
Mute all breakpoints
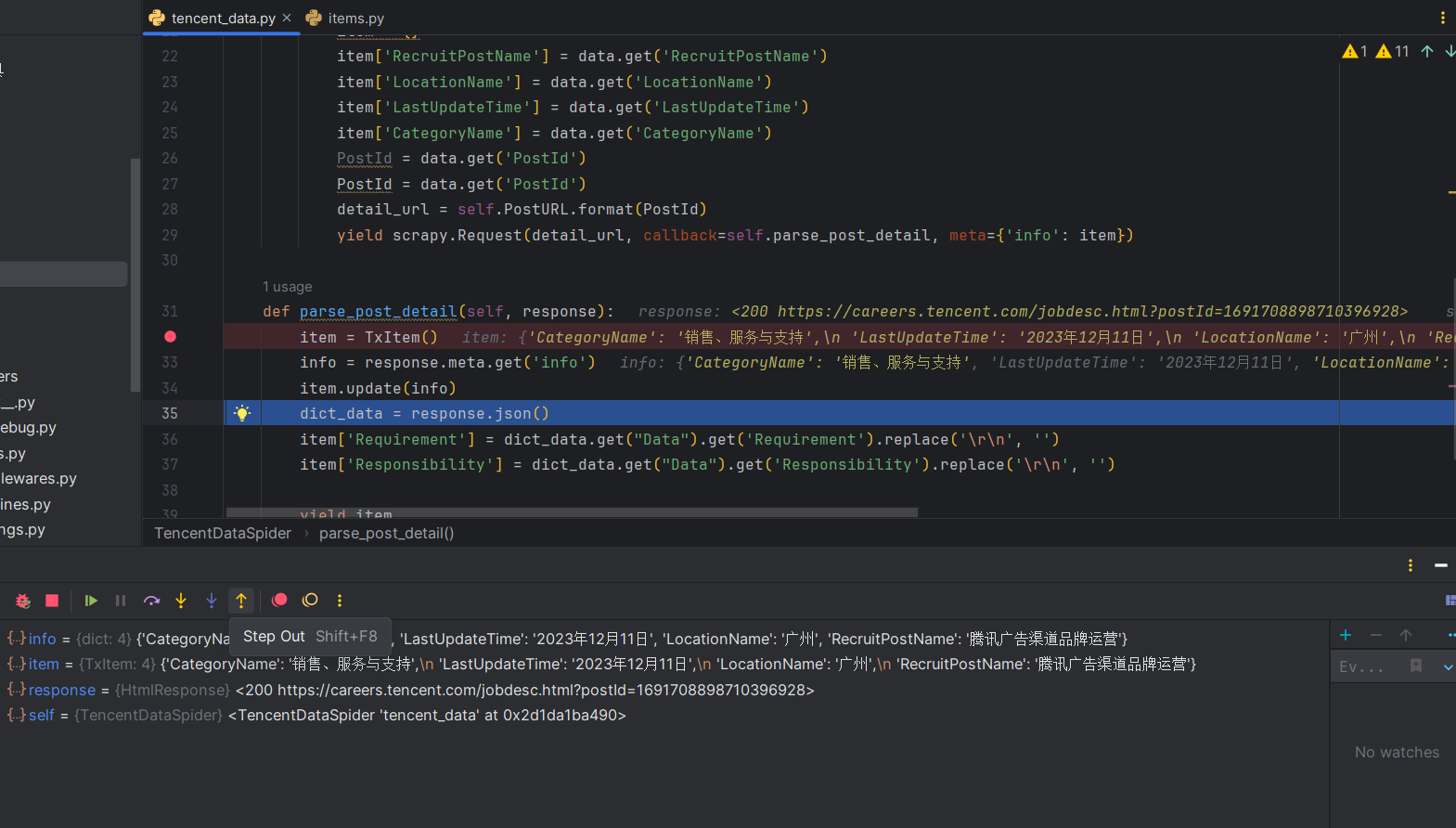pos(310,601)
